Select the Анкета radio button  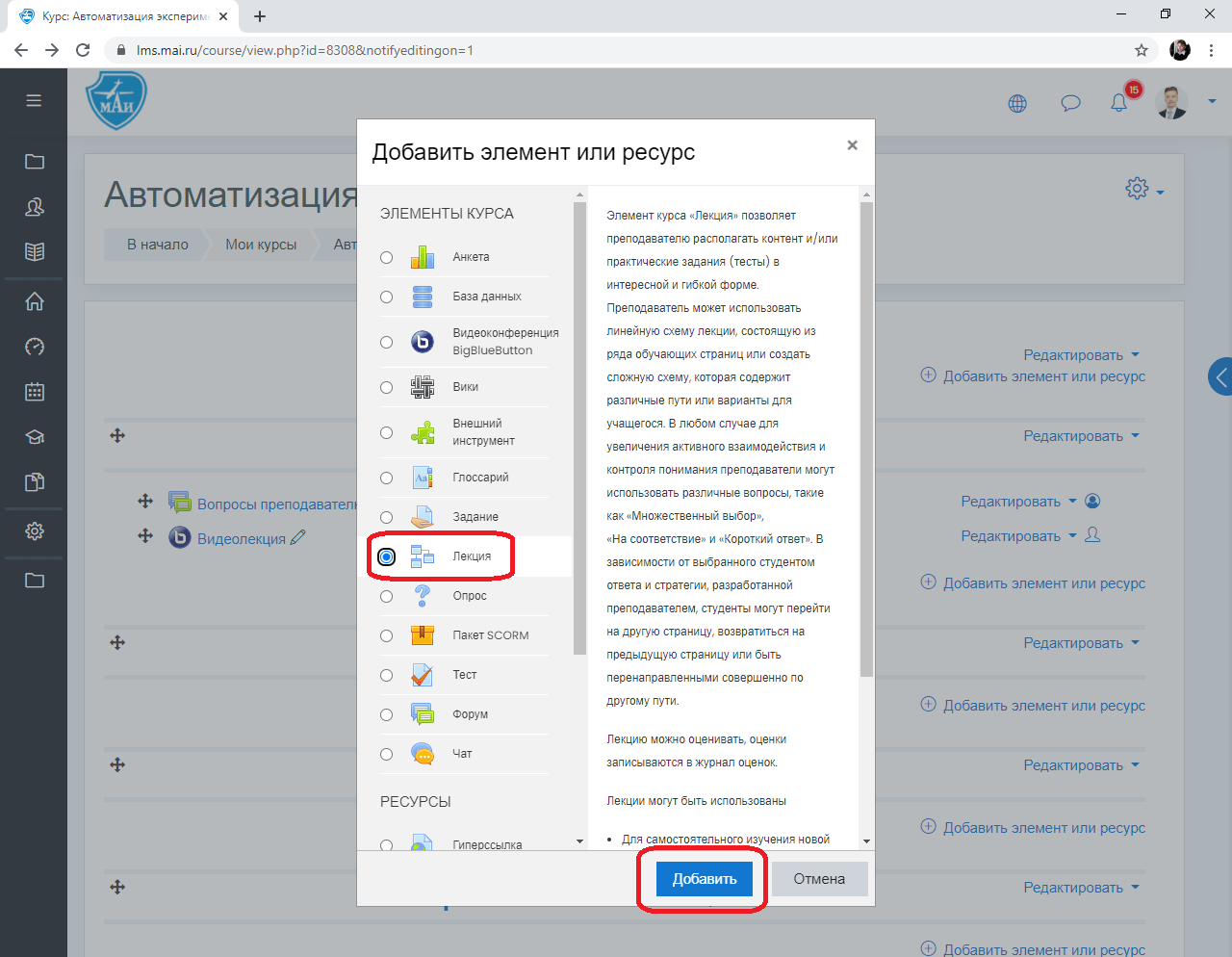[386, 257]
